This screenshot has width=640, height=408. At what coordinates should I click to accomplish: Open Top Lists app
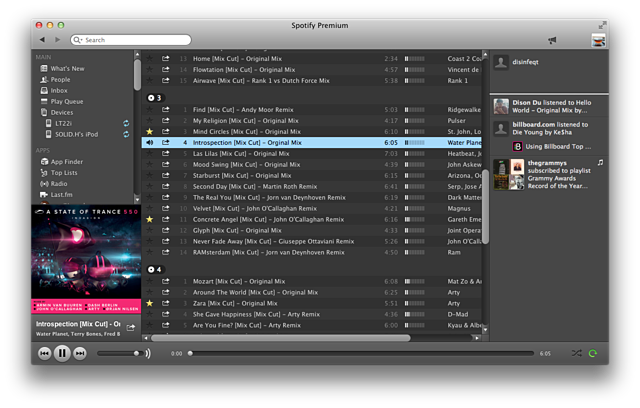point(59,173)
